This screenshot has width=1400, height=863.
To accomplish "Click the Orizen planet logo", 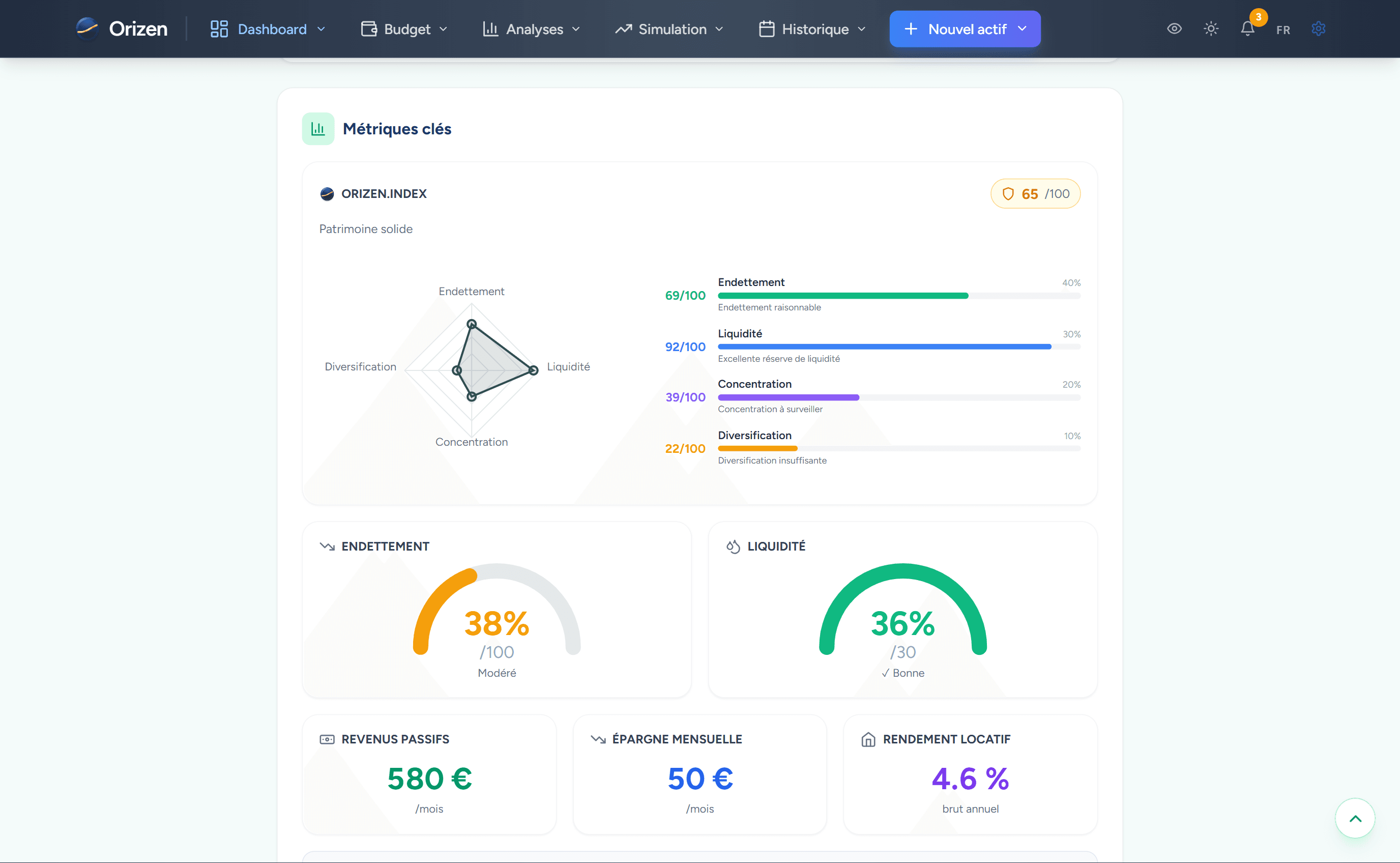I will tap(86, 28).
